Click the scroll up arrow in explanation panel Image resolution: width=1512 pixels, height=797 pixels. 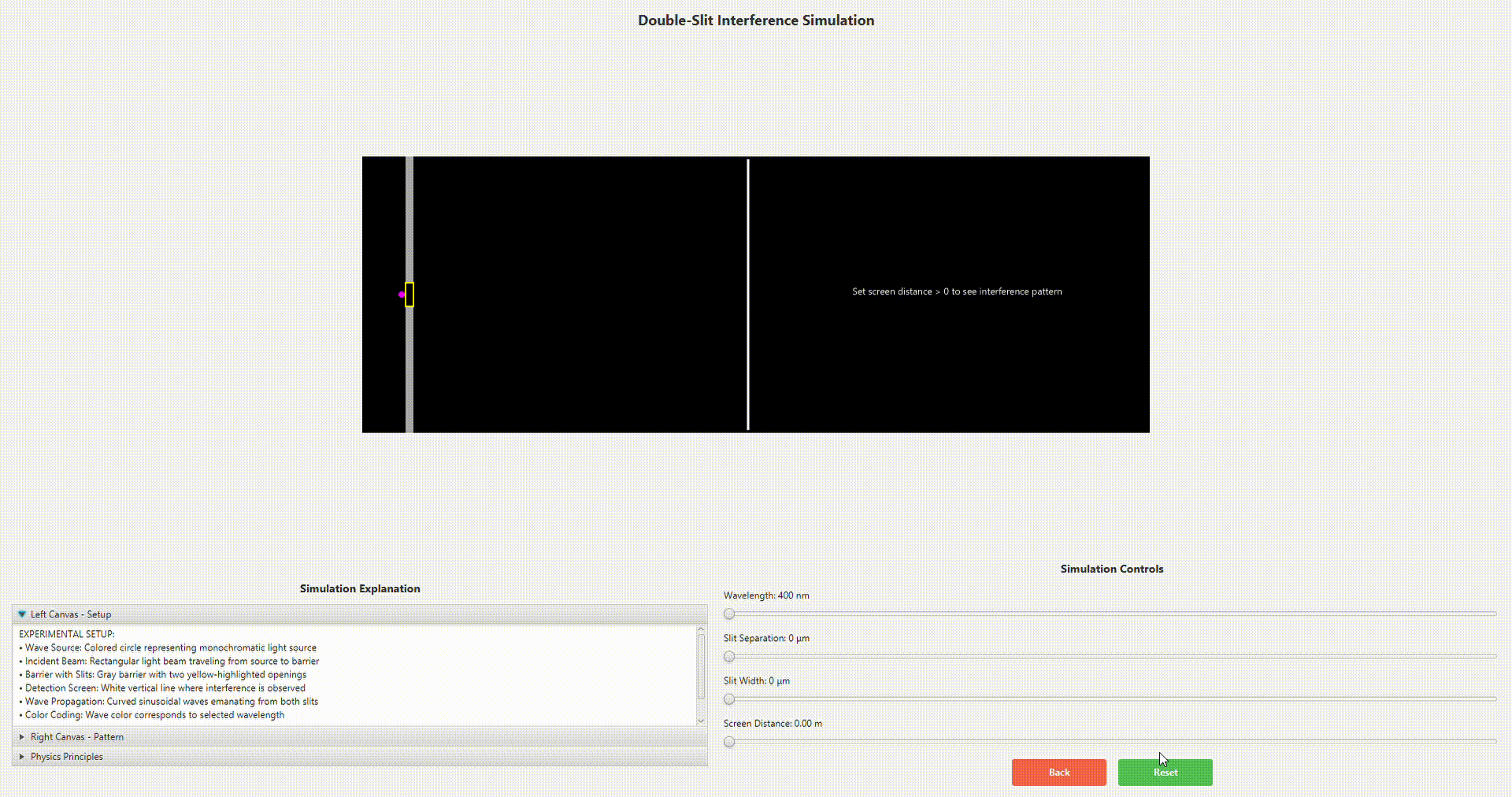pyautogui.click(x=701, y=630)
